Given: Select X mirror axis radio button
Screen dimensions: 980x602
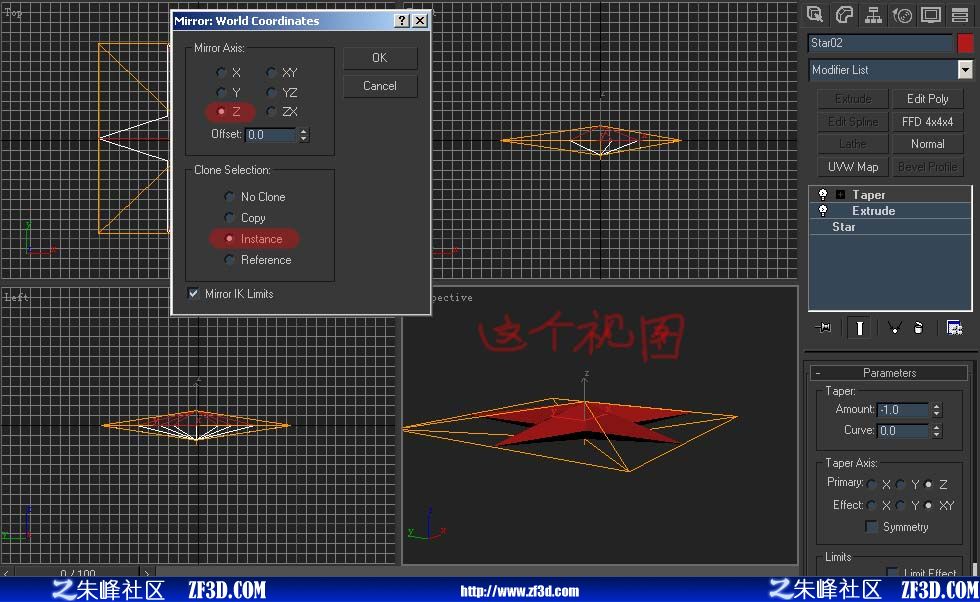Looking at the screenshot, I should pos(221,73).
